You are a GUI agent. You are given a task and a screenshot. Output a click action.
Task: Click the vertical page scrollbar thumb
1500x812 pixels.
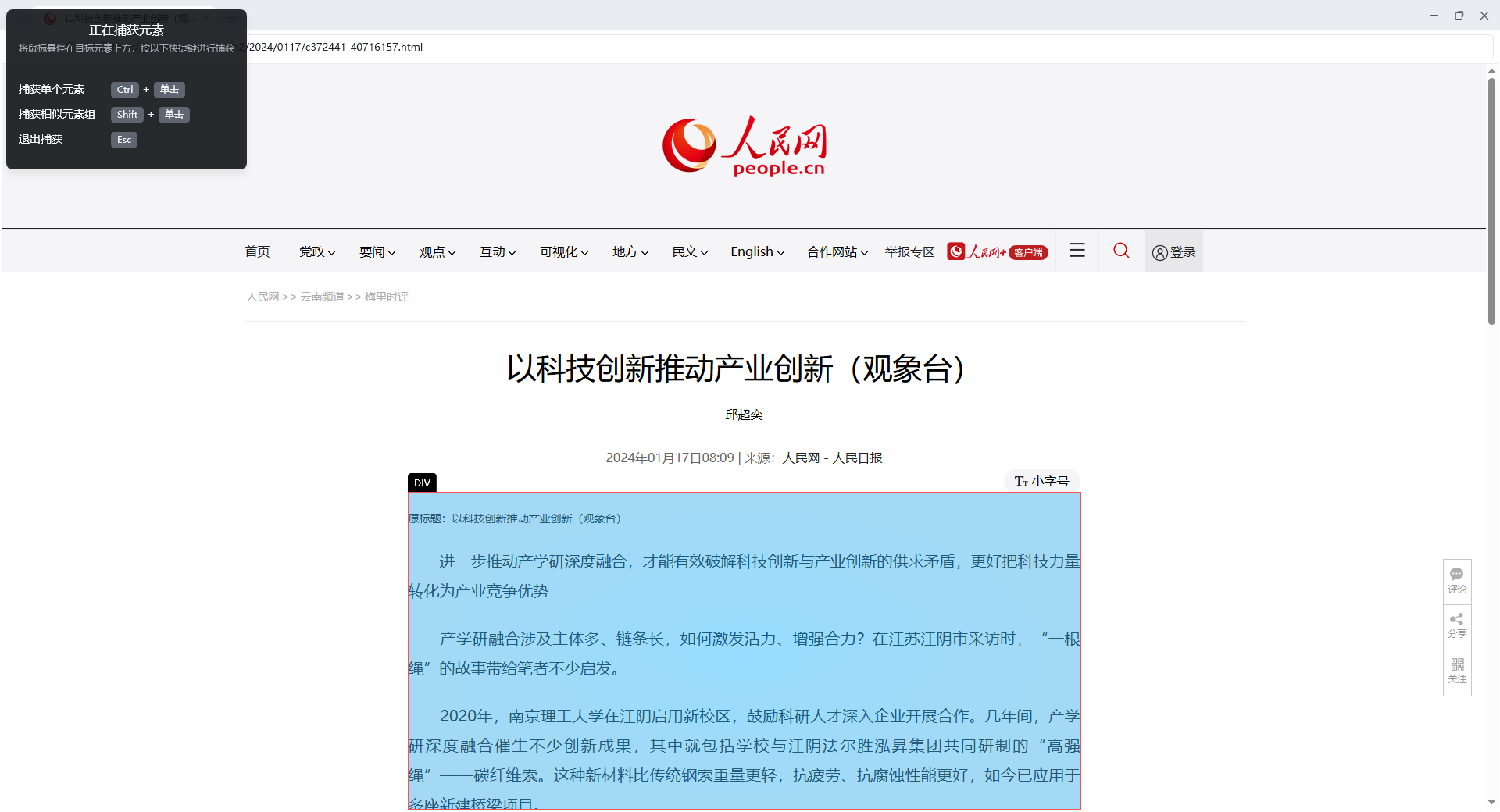point(1491,201)
